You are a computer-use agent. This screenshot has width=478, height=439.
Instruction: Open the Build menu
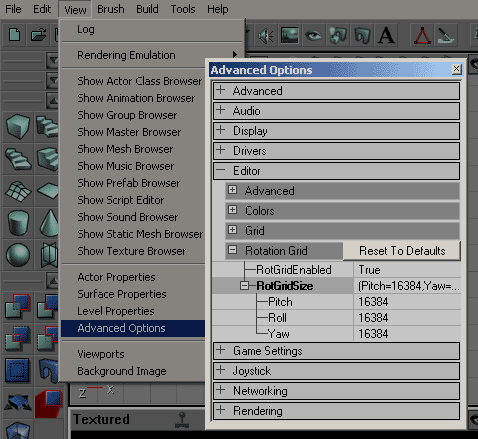tap(147, 9)
